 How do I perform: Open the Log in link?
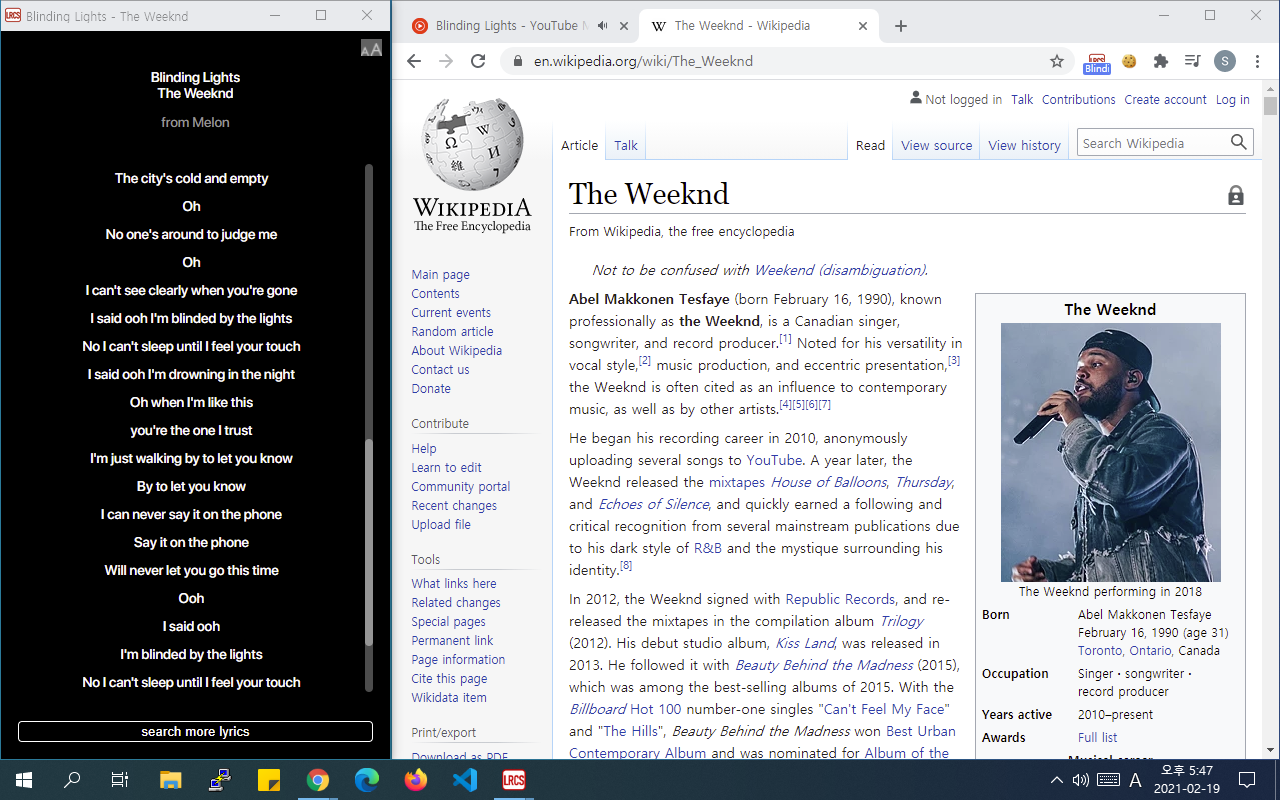pyautogui.click(x=1232, y=100)
